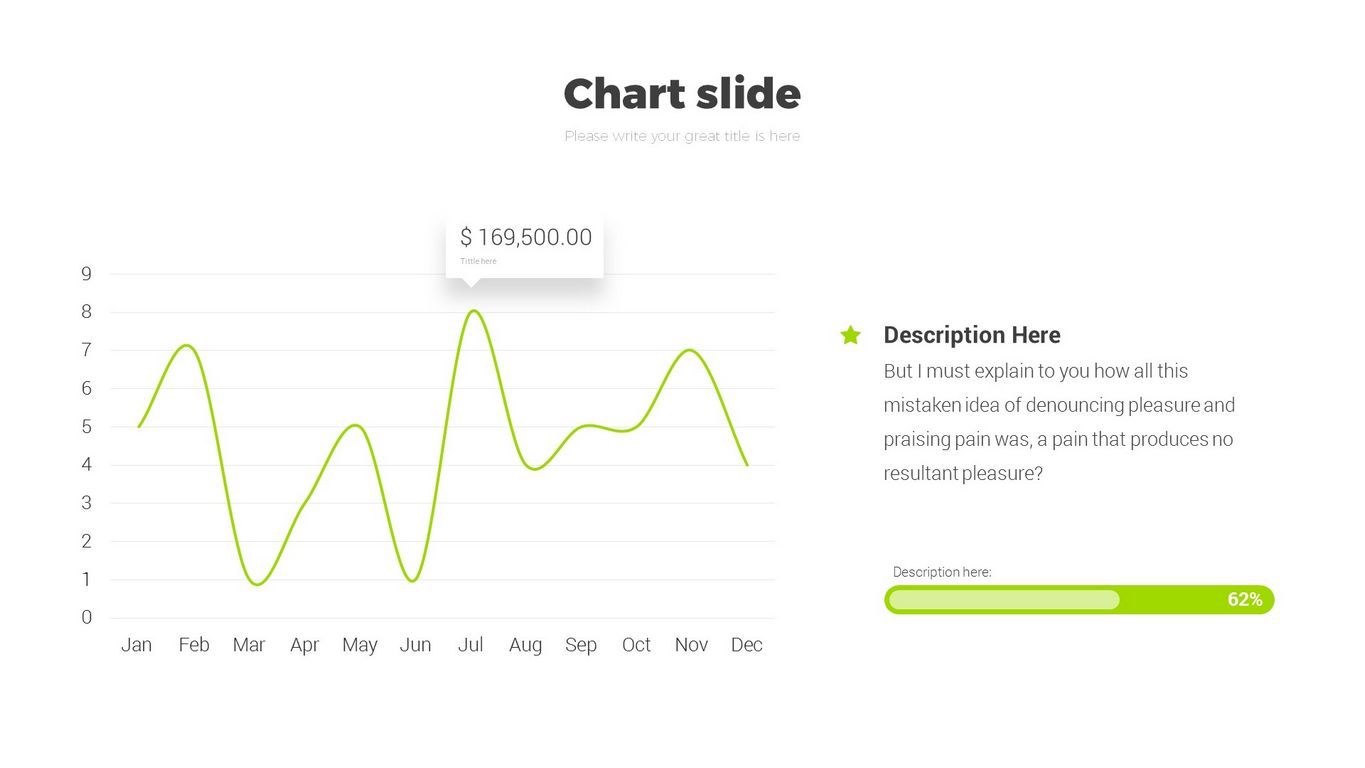Click the Oct month label
The width and height of the screenshot is (1365, 768).
[x=636, y=645]
